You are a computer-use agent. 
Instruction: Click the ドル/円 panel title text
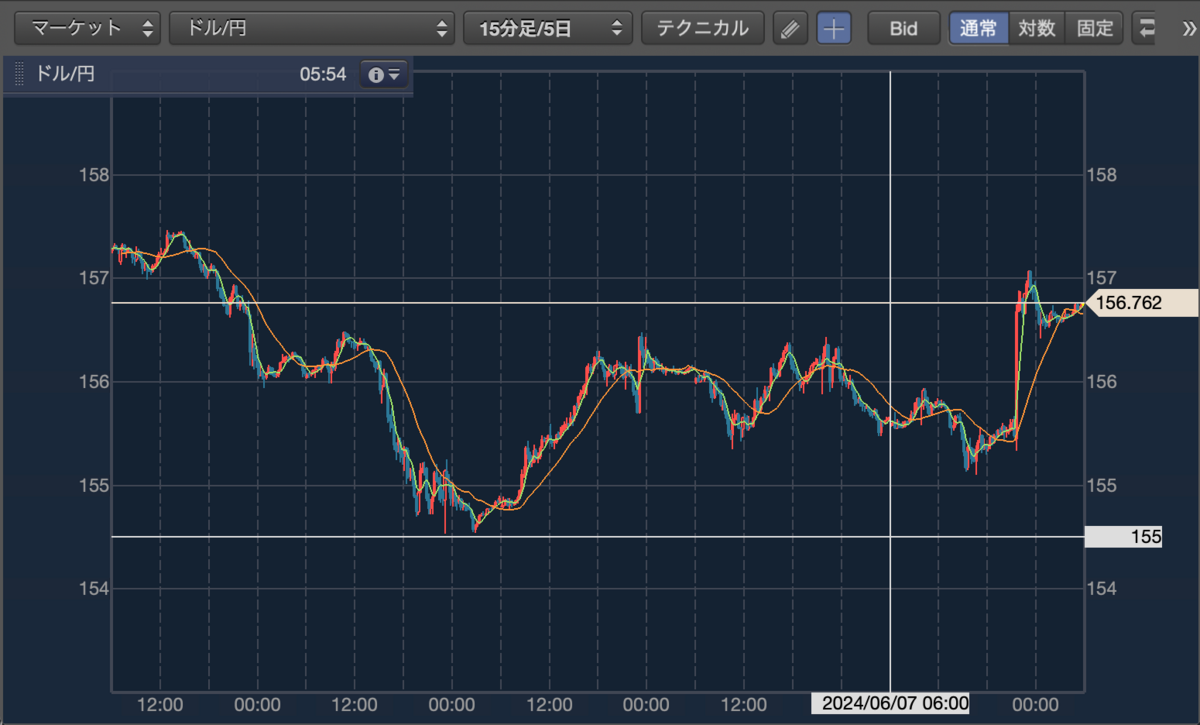(x=65, y=74)
